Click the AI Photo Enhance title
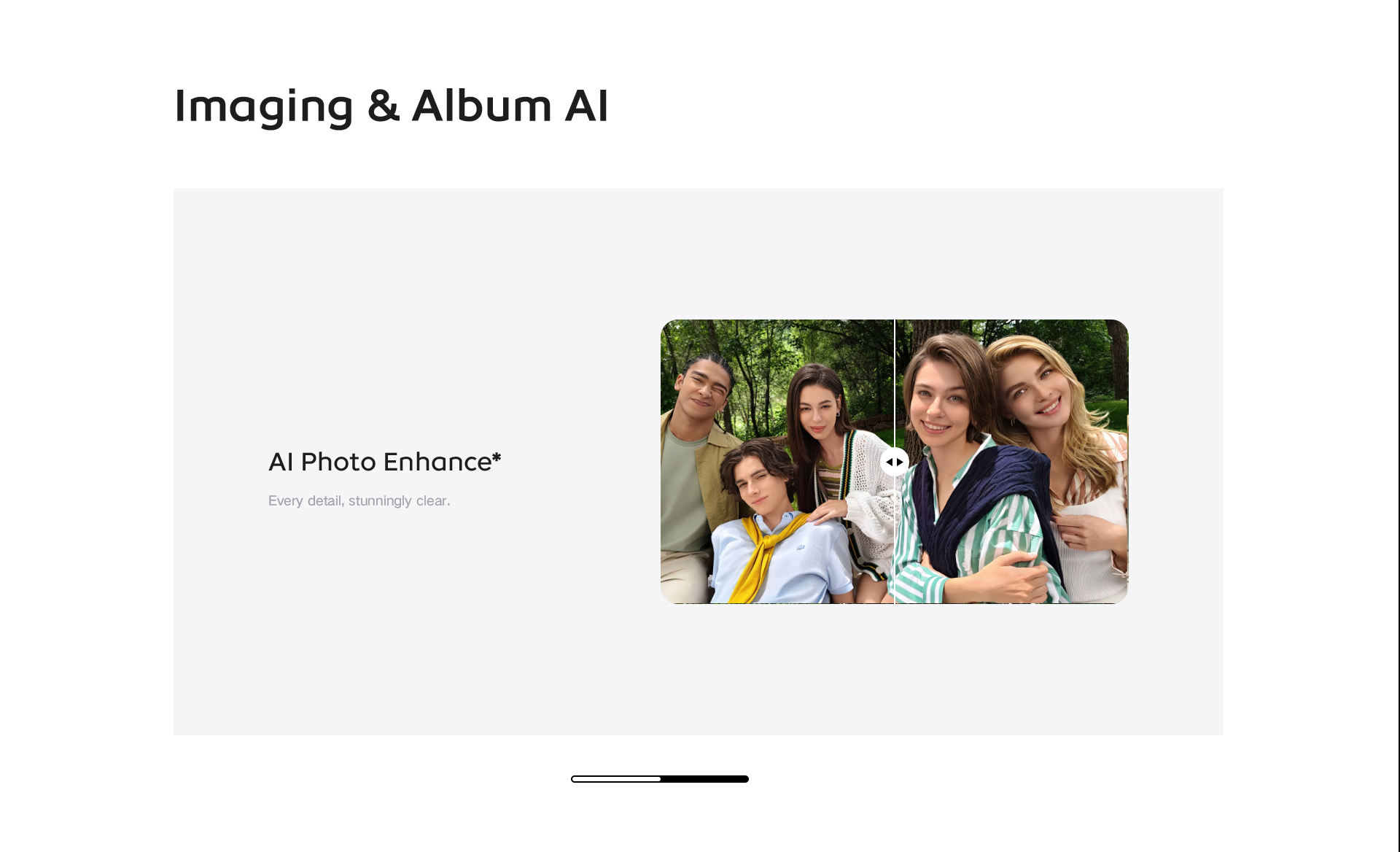This screenshot has width=1400, height=852. point(380,462)
